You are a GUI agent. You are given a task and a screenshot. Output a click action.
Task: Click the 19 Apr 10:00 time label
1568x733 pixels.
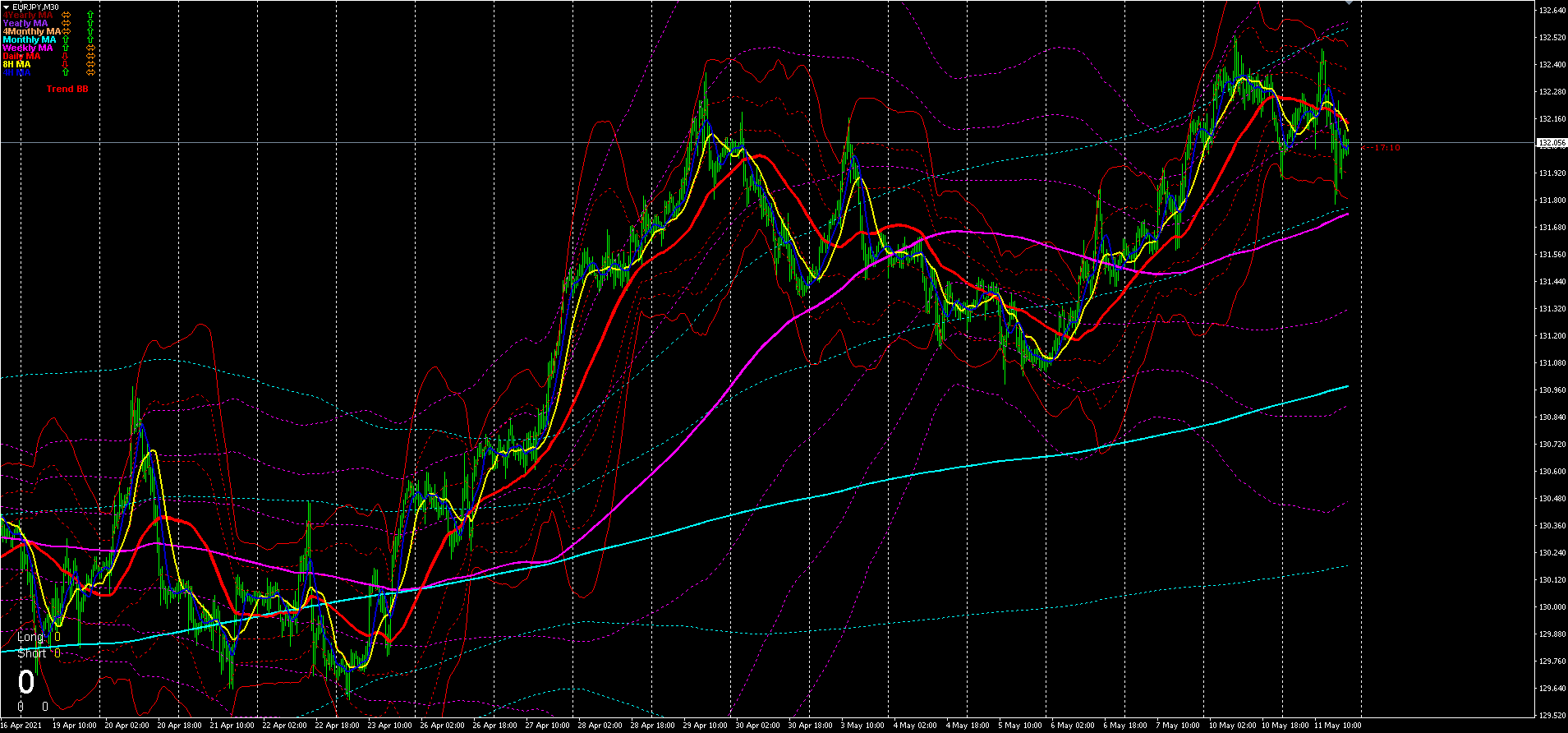tap(75, 726)
